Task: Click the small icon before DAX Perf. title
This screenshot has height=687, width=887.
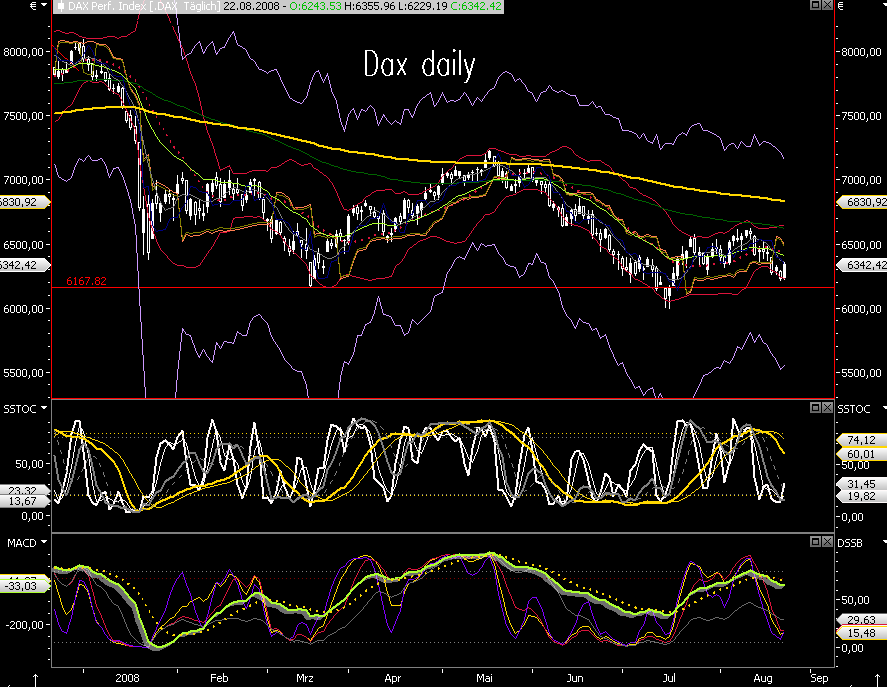Action: [x=60, y=7]
